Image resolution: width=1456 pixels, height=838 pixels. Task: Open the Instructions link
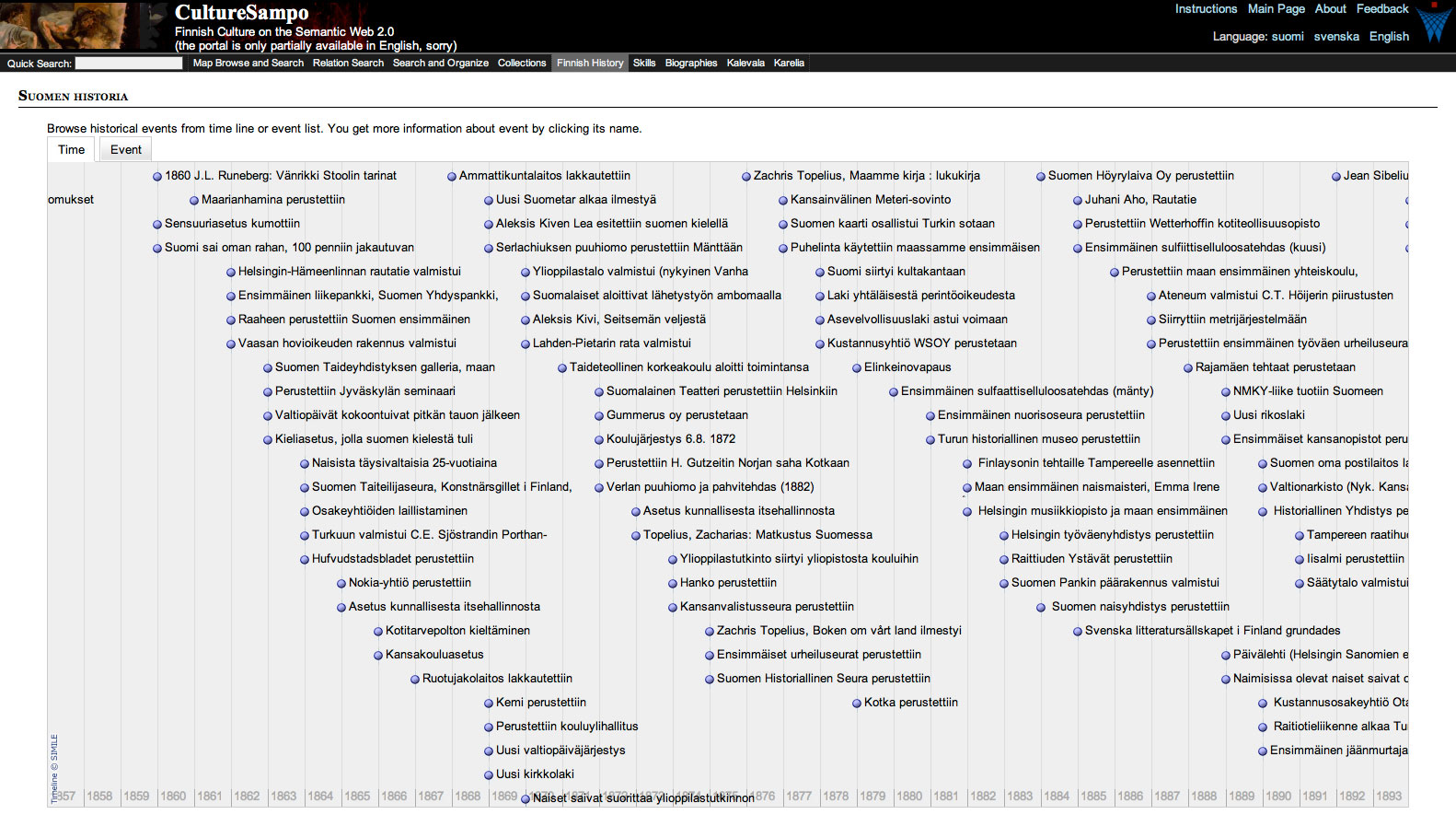[1206, 8]
